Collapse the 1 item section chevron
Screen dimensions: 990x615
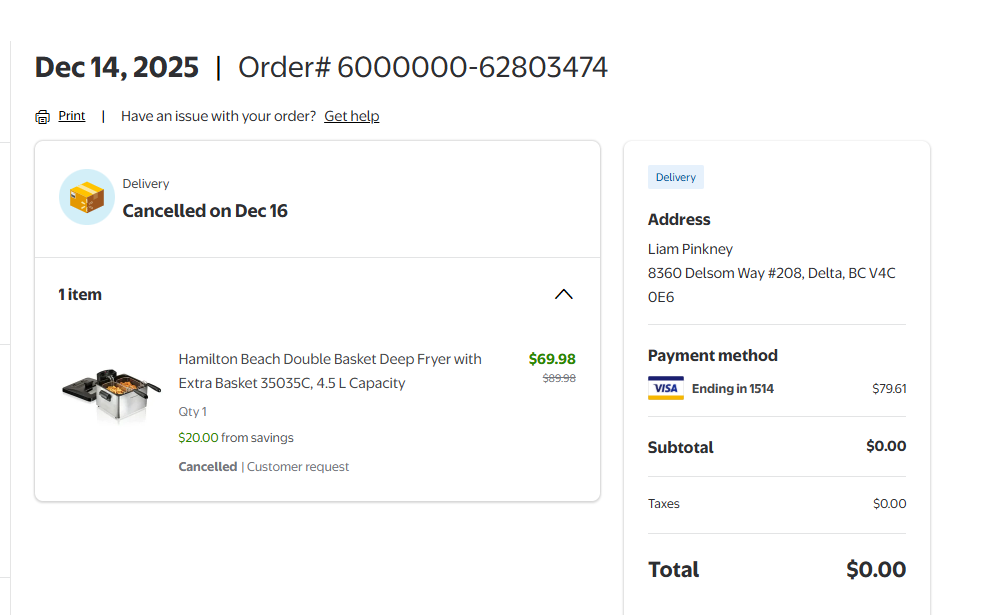[564, 294]
